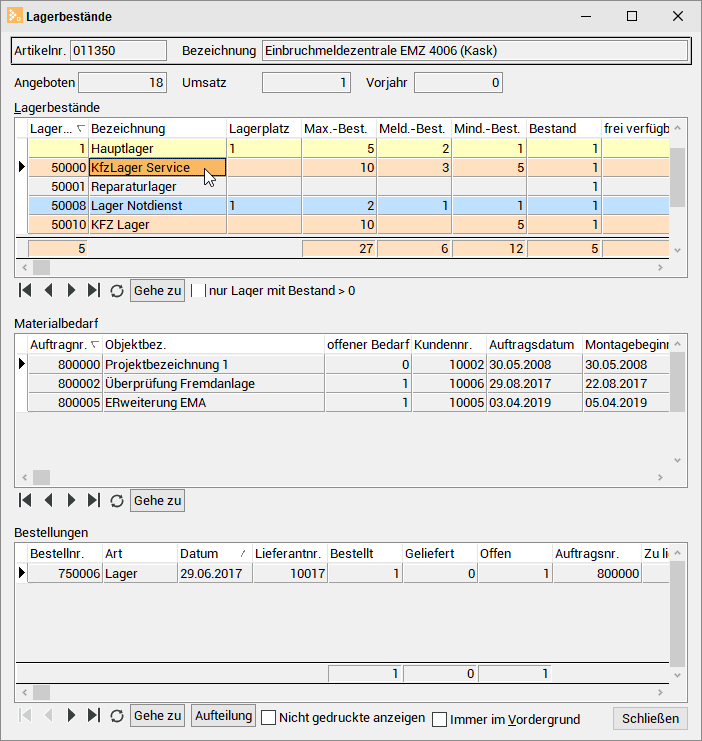Click the Lagerbestände app icon in title bar
Screen dimensions: 702x741
pyautogui.click(x=15, y=16)
